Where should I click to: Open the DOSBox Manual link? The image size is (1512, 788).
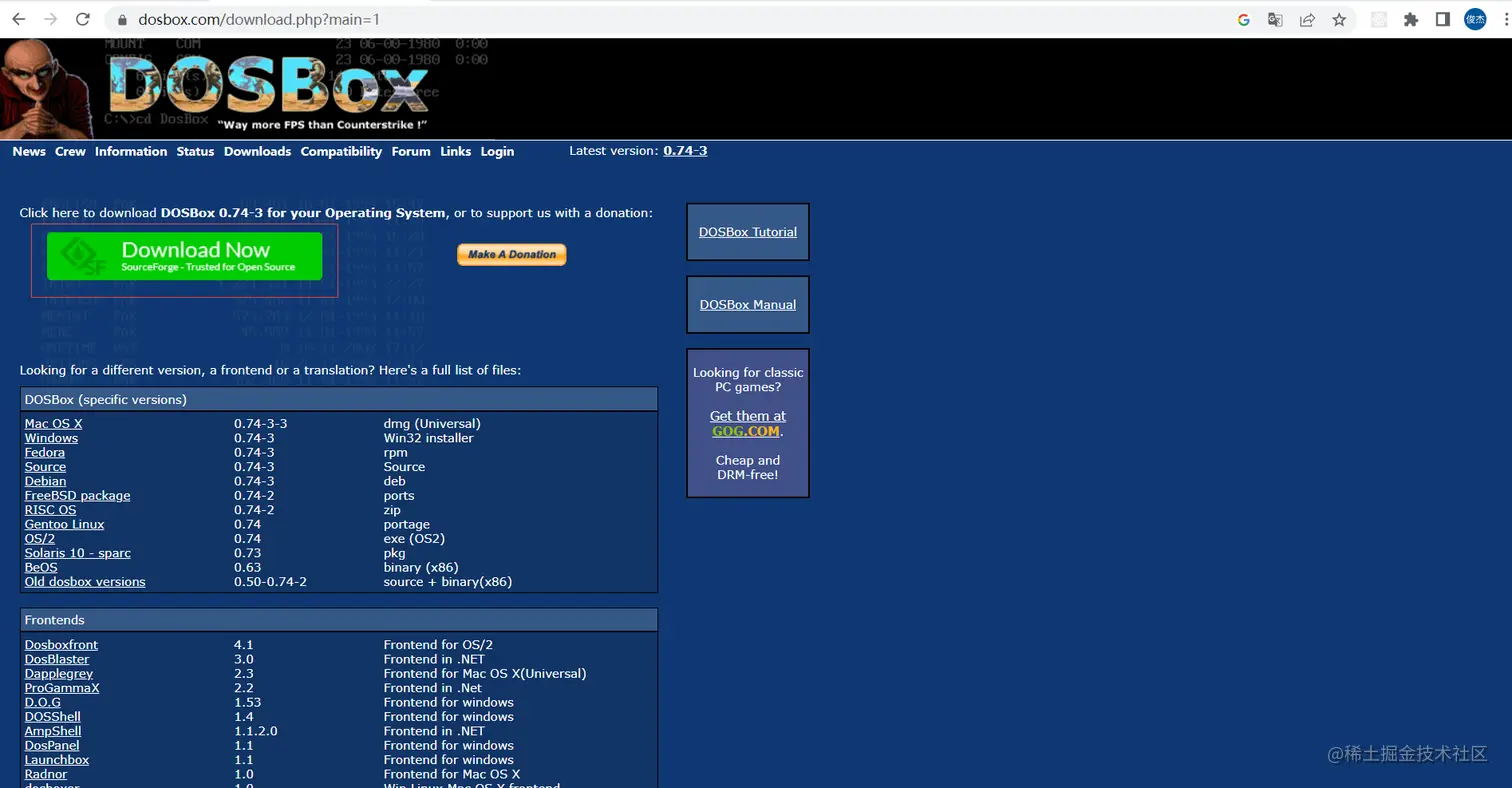click(x=748, y=305)
